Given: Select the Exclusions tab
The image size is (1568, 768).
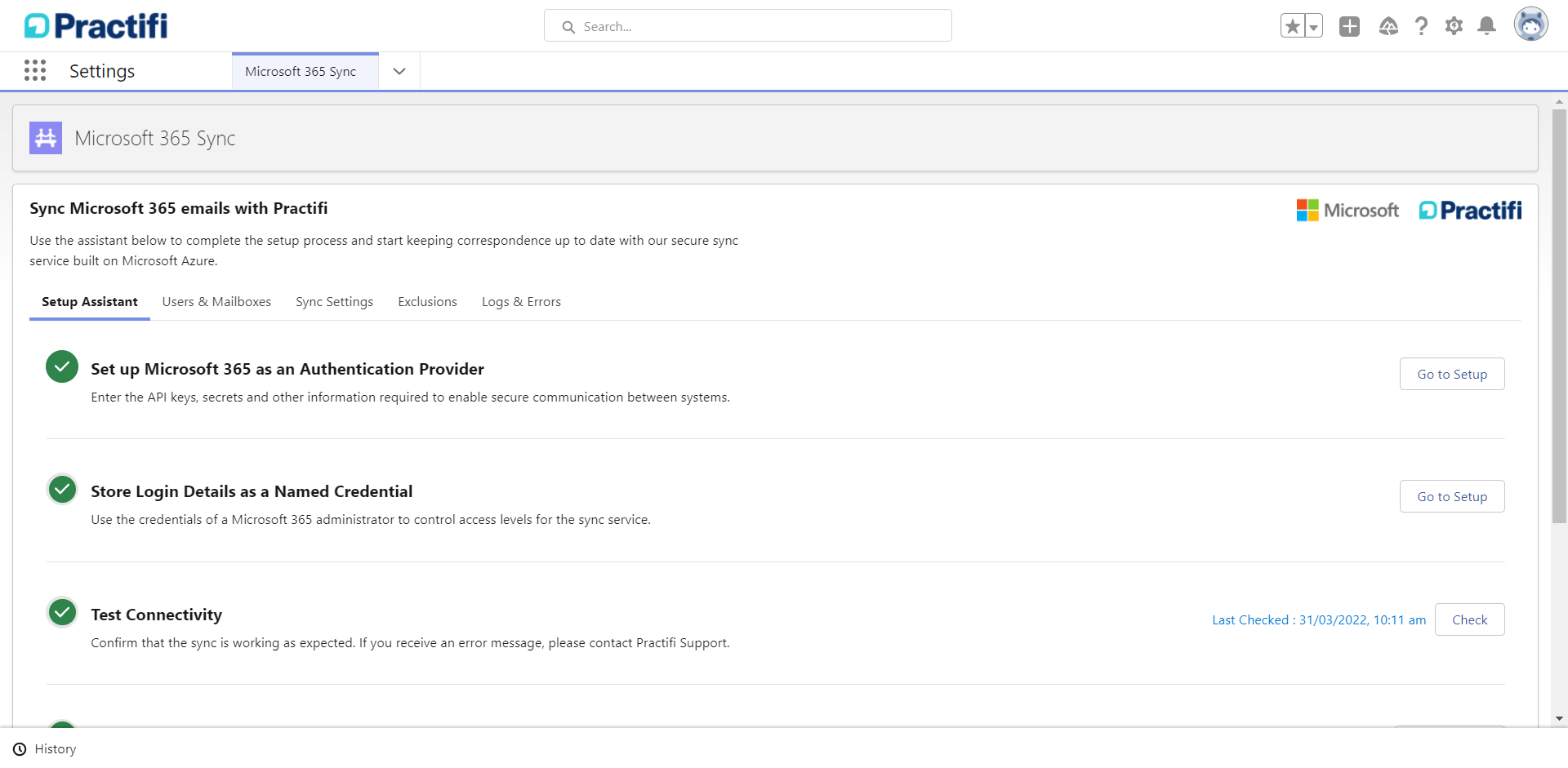Looking at the screenshot, I should pyautogui.click(x=427, y=302).
